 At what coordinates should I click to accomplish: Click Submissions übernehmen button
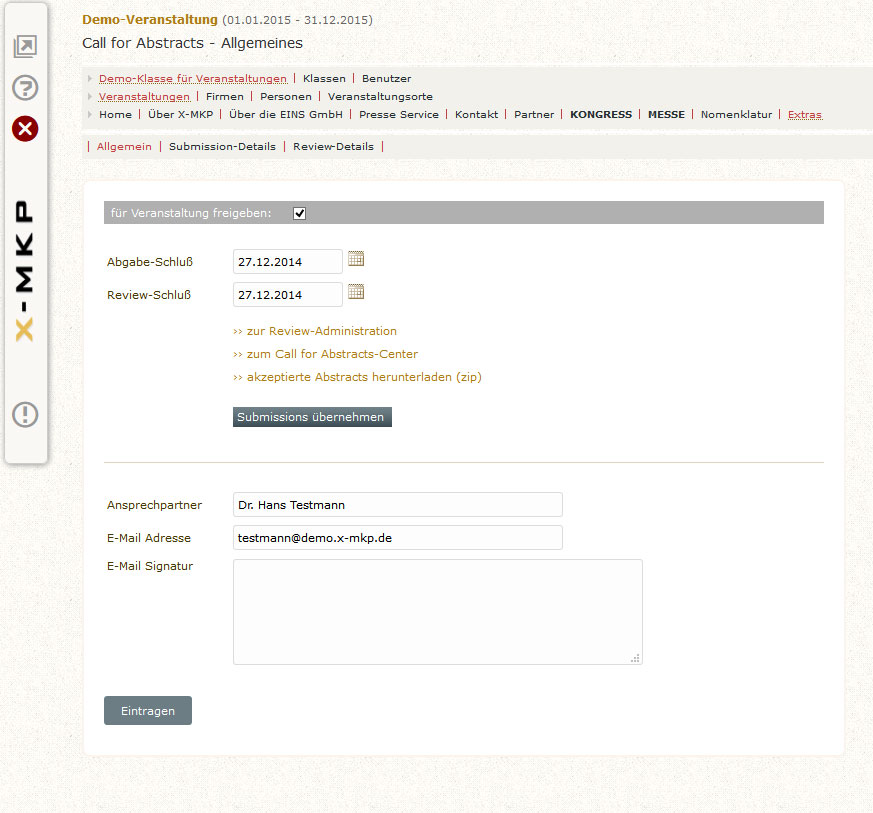312,417
